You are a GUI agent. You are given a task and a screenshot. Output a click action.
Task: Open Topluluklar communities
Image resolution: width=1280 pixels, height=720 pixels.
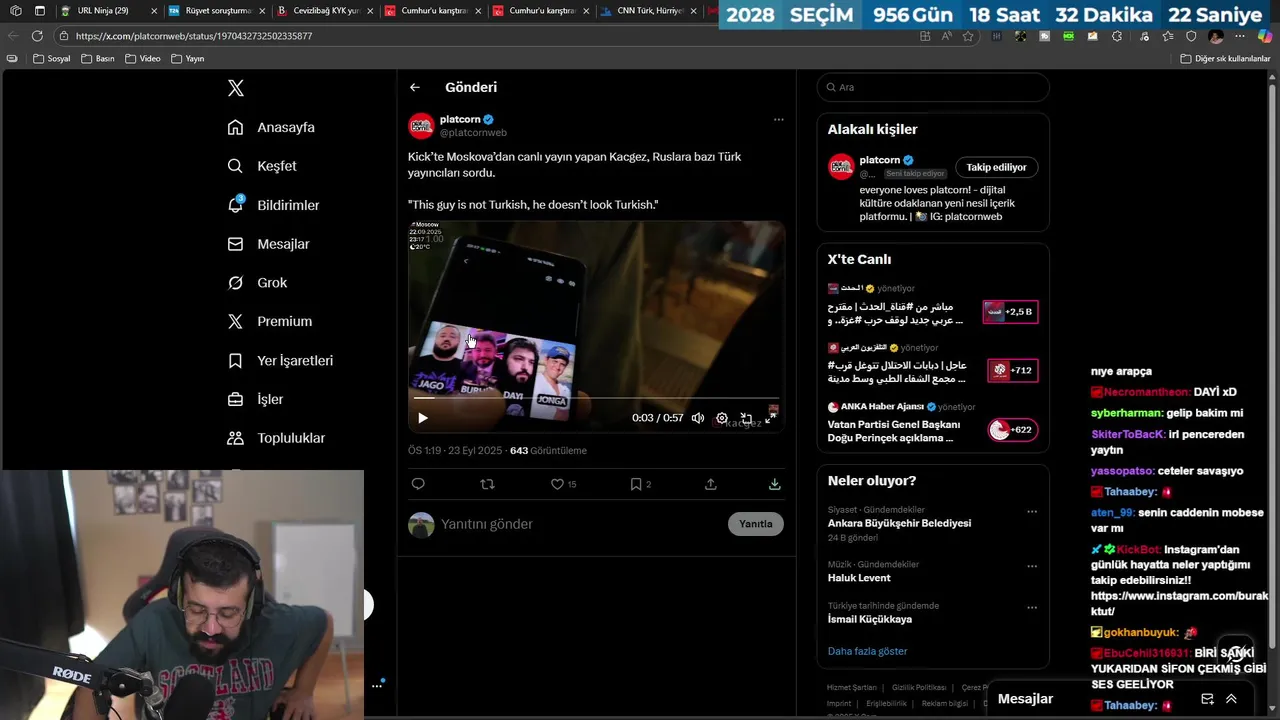(x=276, y=438)
